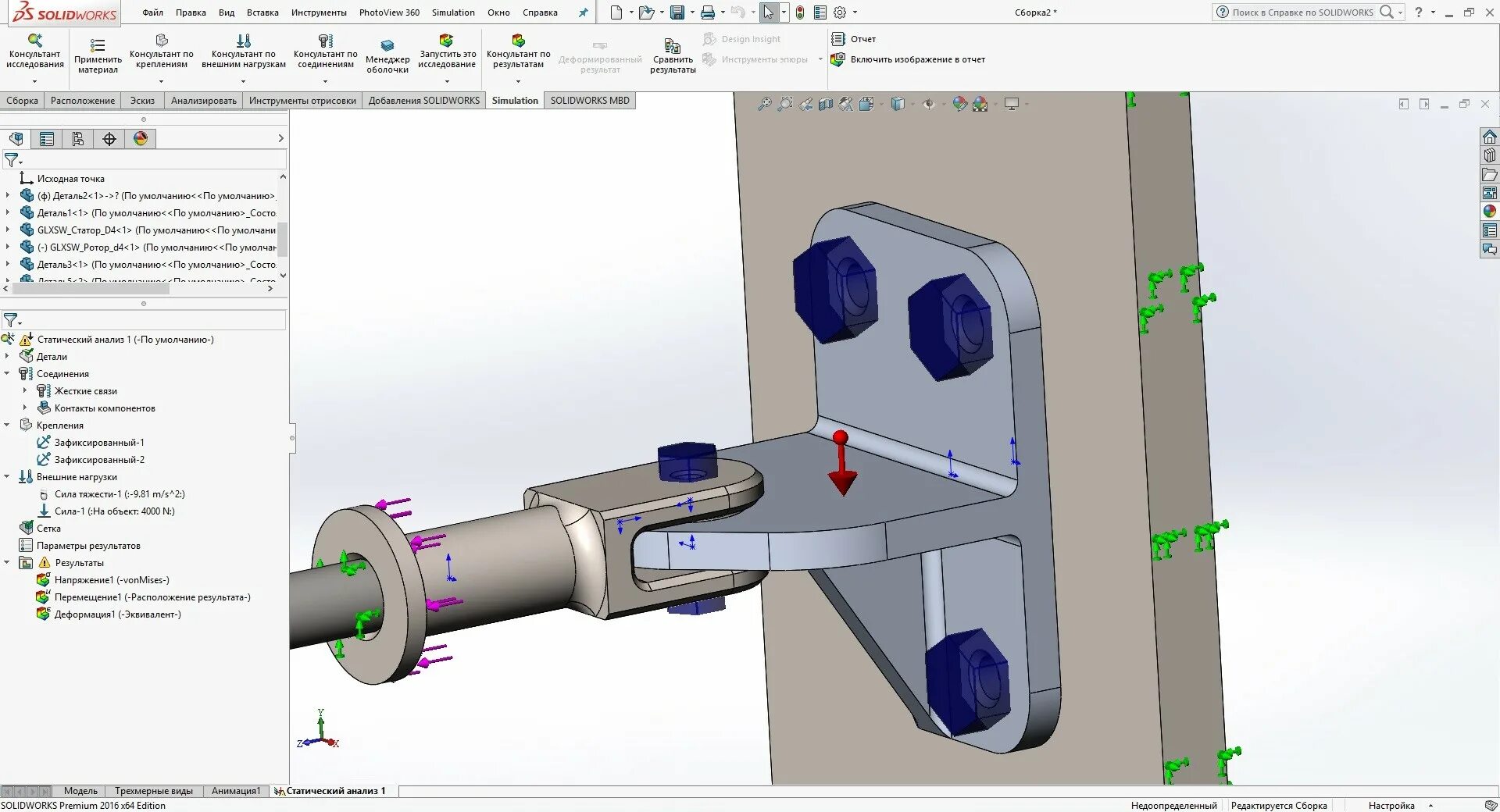Click the Rebuild traffic light icon
Viewport: 1500px width, 812px height.
(x=800, y=12)
